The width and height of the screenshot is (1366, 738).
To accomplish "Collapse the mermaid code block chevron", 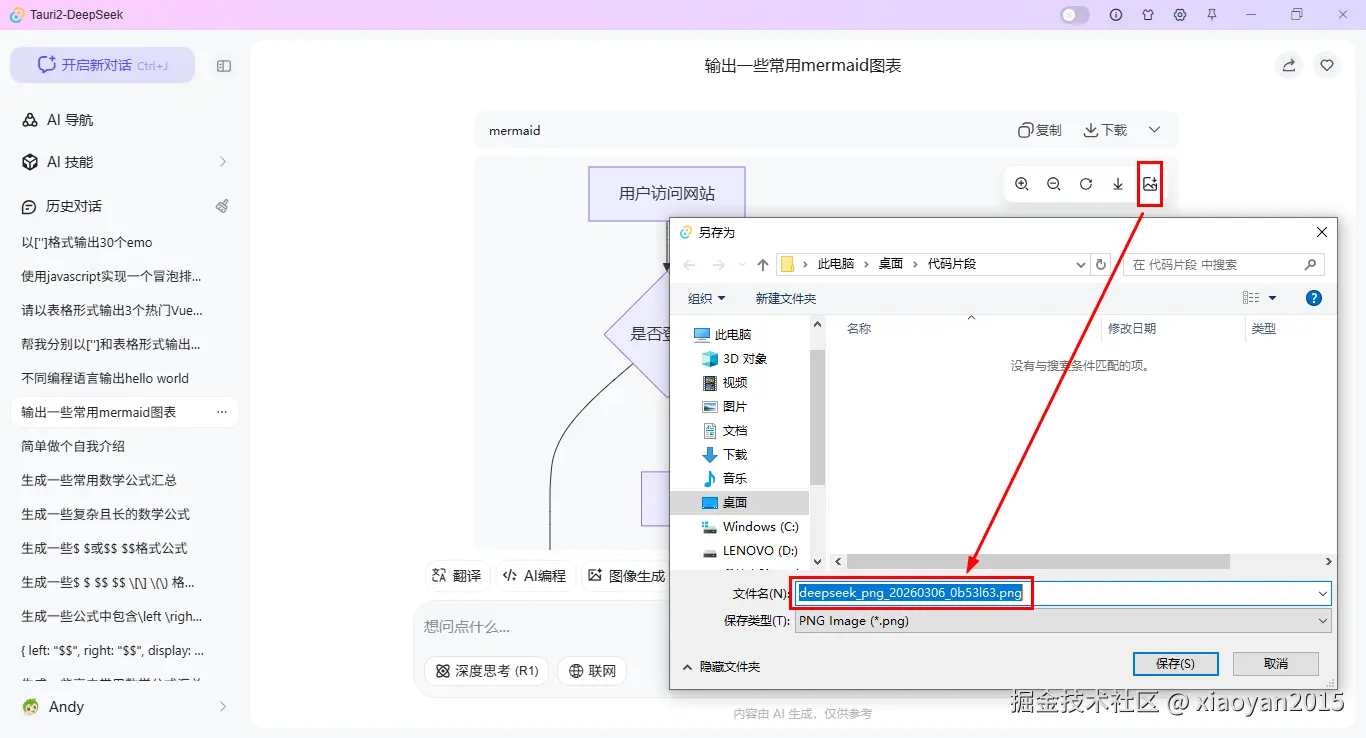I will click(x=1154, y=130).
